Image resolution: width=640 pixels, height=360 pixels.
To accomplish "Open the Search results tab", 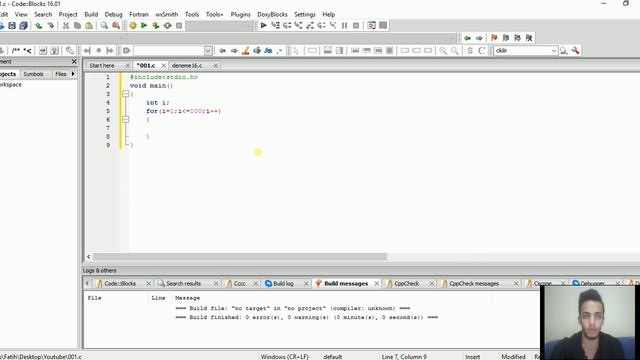I will coord(183,283).
